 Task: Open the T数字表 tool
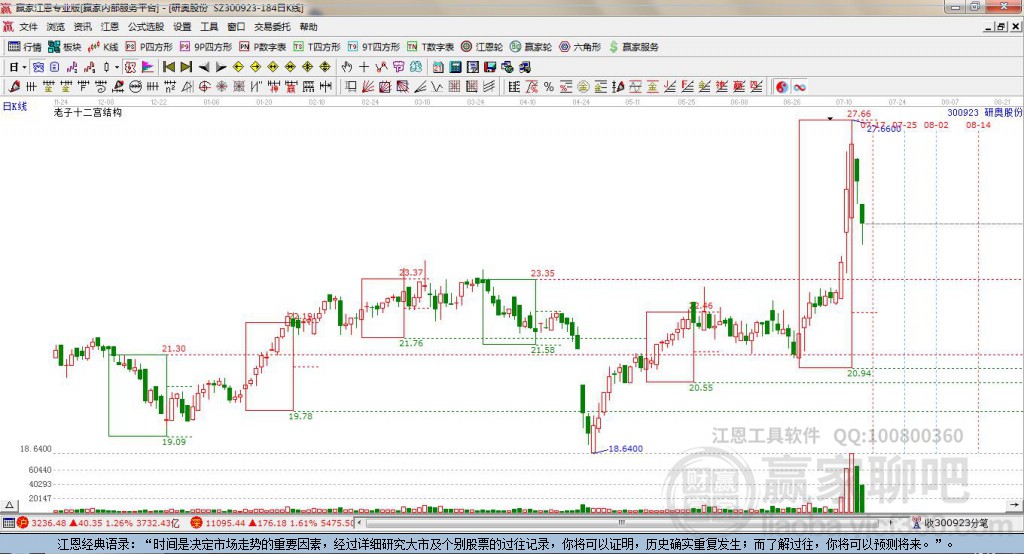click(x=430, y=46)
